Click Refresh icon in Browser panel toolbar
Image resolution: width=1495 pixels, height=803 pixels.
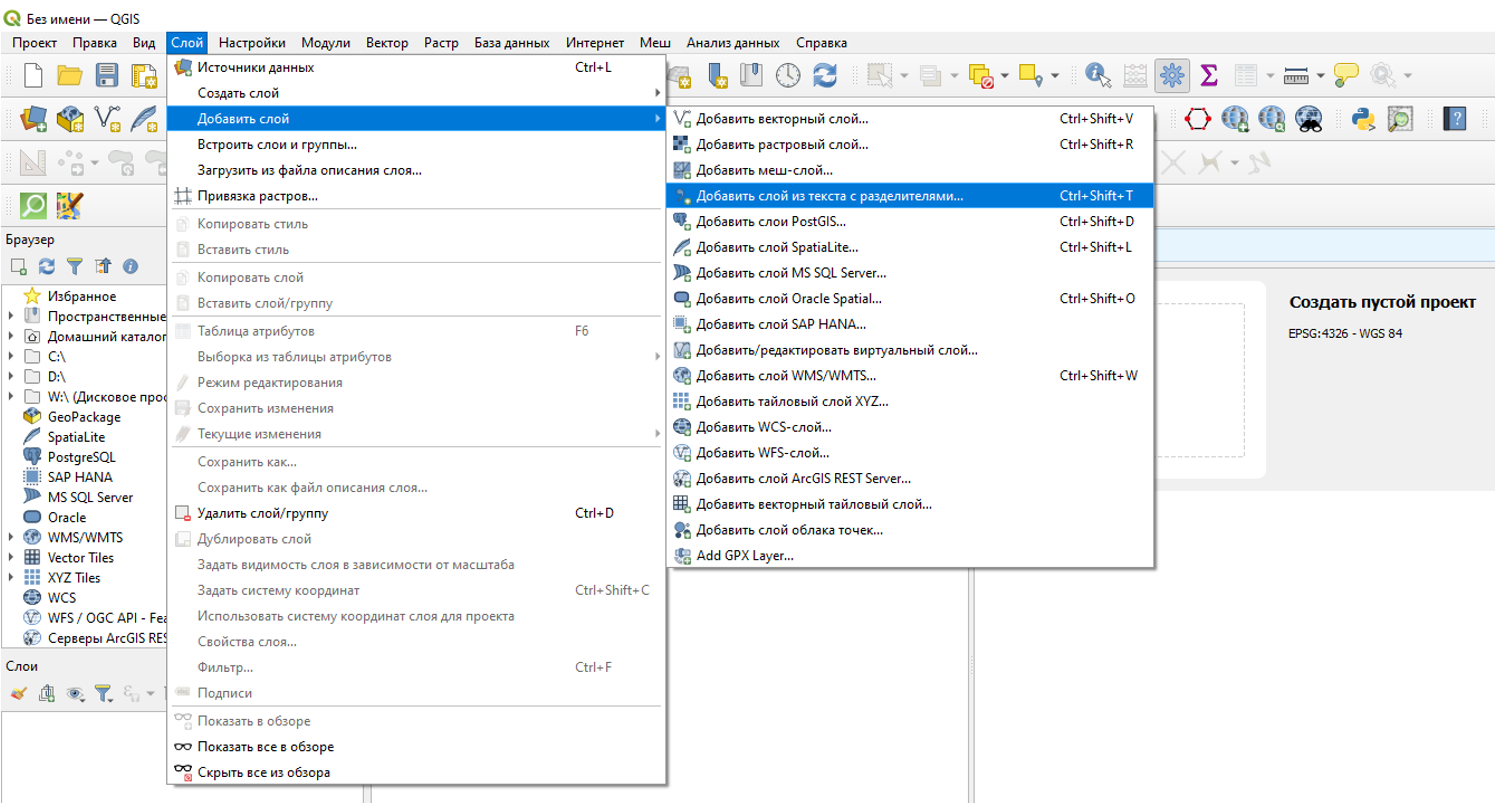pos(46,266)
